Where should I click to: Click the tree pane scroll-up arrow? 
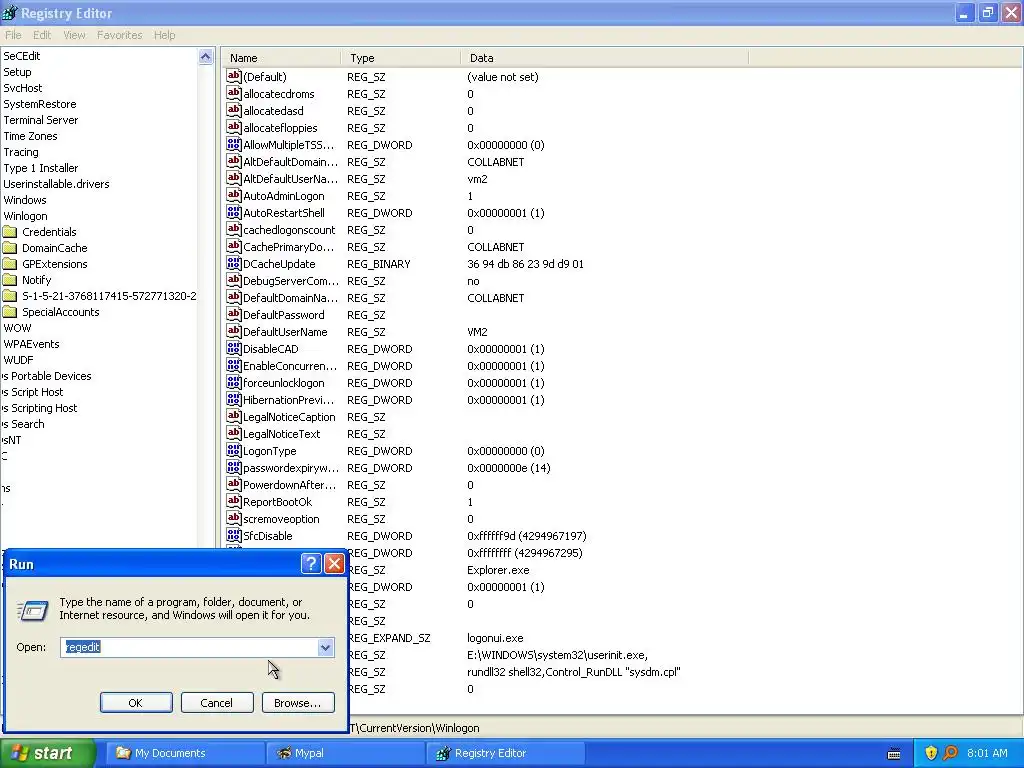(206, 57)
